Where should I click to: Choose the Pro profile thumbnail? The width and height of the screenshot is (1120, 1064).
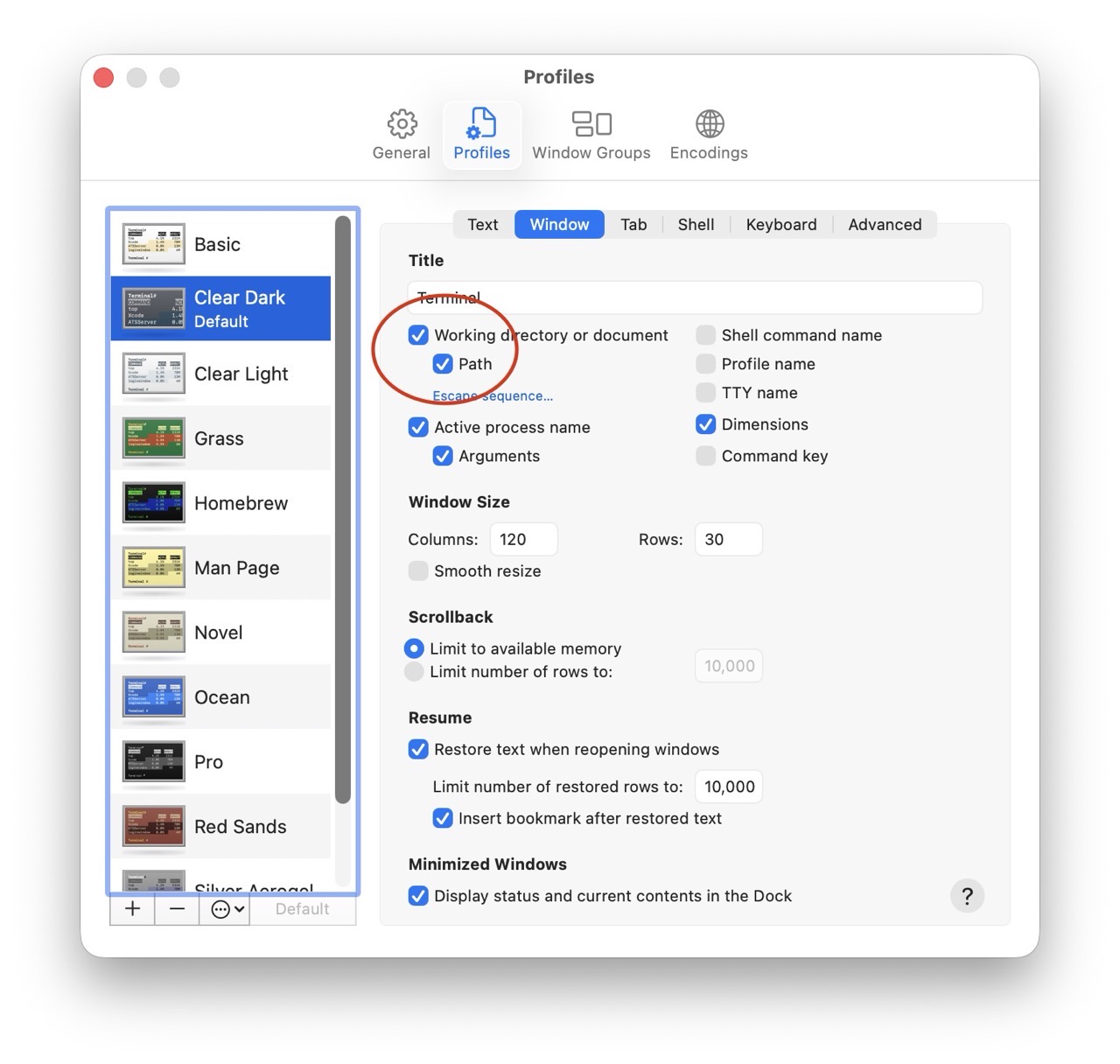coord(154,762)
